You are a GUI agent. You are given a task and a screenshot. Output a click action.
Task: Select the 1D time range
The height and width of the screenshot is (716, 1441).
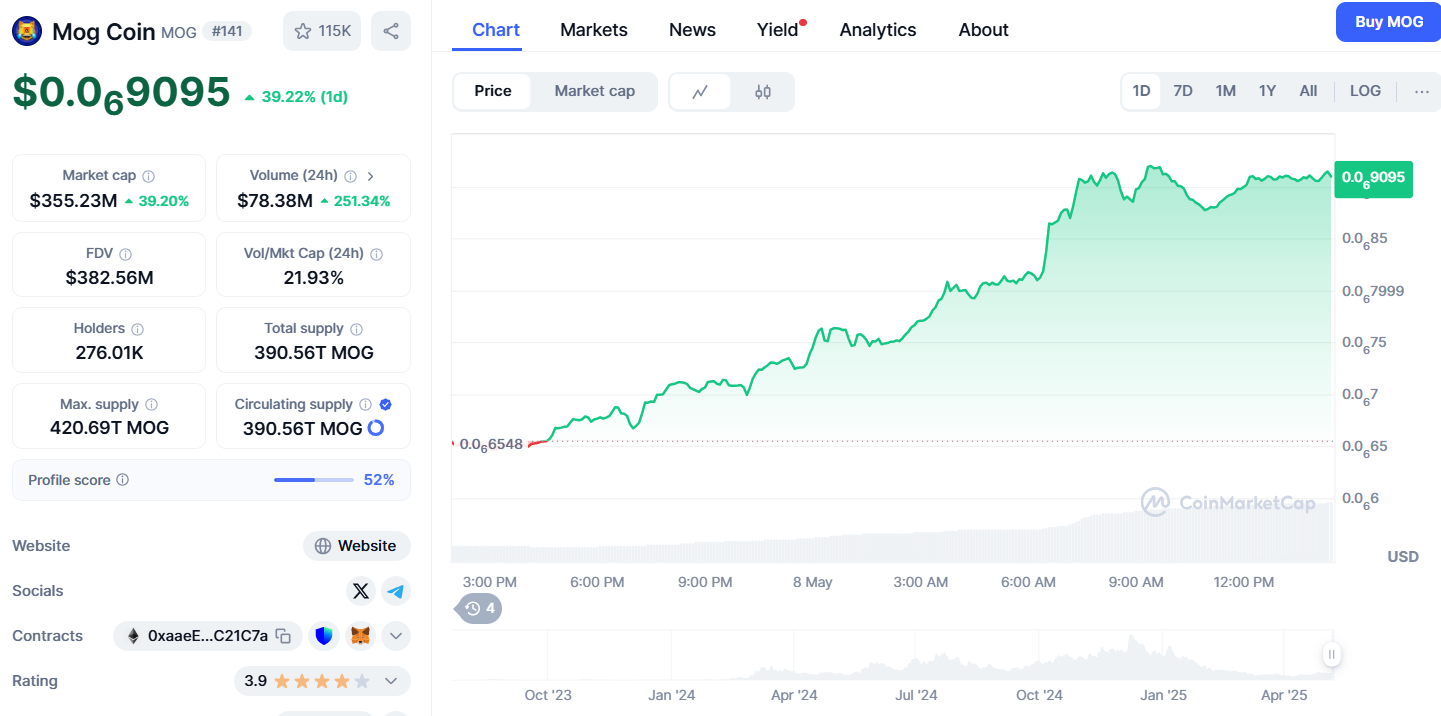pyautogui.click(x=1141, y=91)
